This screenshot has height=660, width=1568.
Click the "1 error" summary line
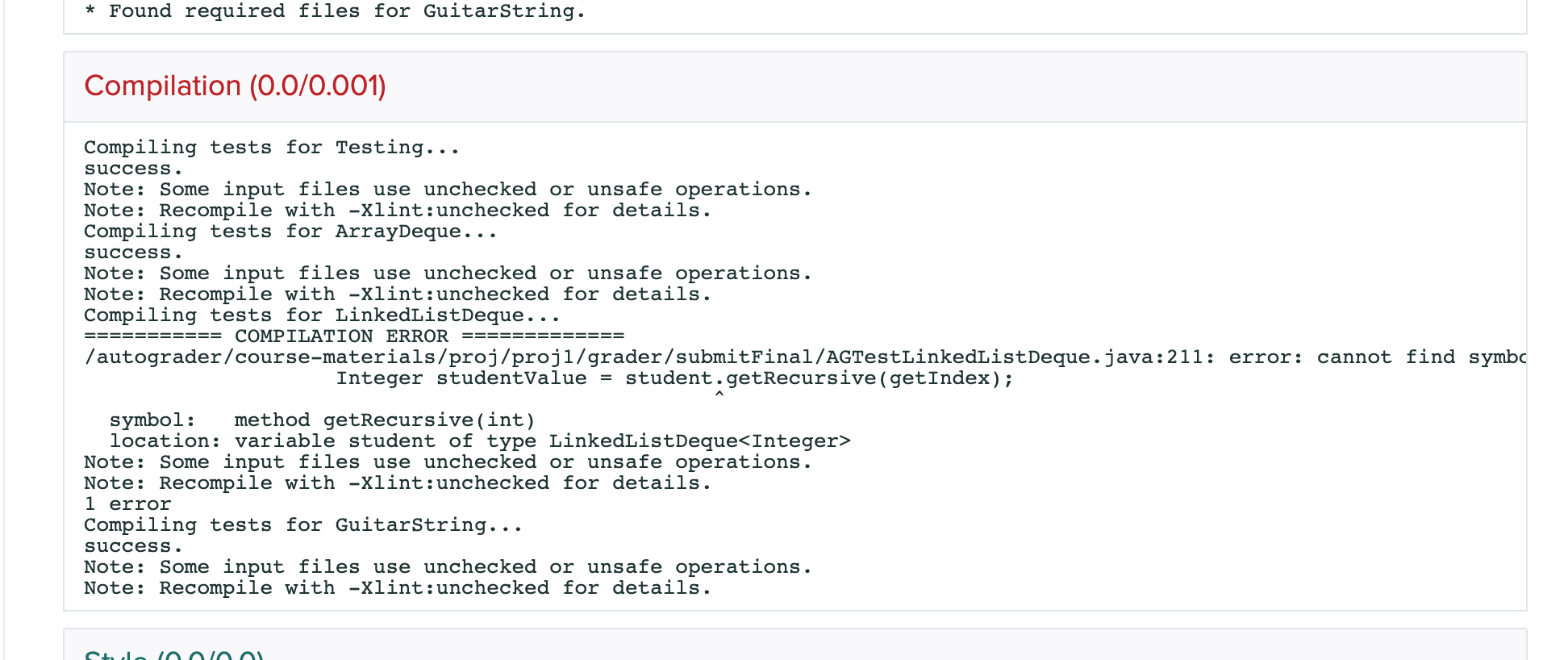point(127,504)
